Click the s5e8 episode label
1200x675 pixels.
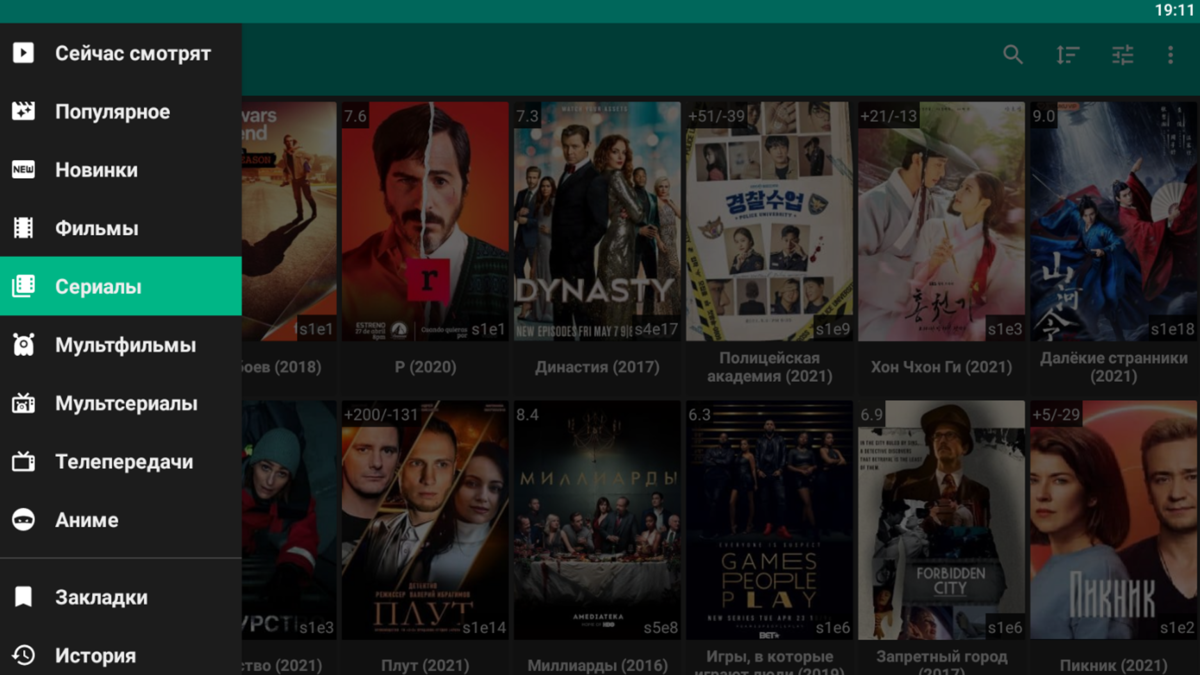pos(660,628)
